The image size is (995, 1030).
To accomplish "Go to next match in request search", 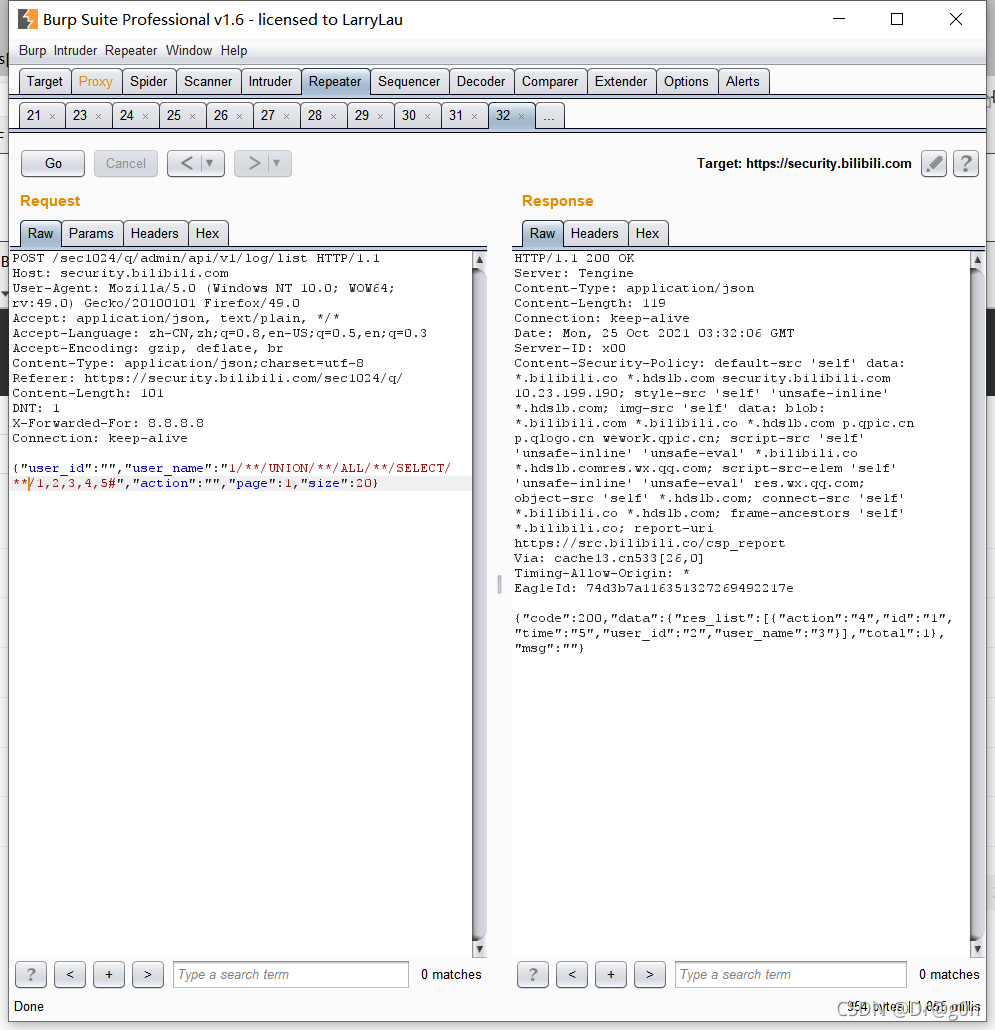I will tap(148, 974).
